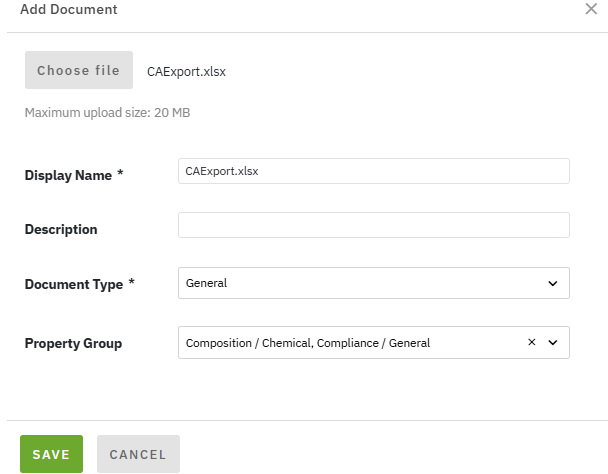Click the Maximum upload size hint text
Screen dimensions: 608x474
pos(107,112)
